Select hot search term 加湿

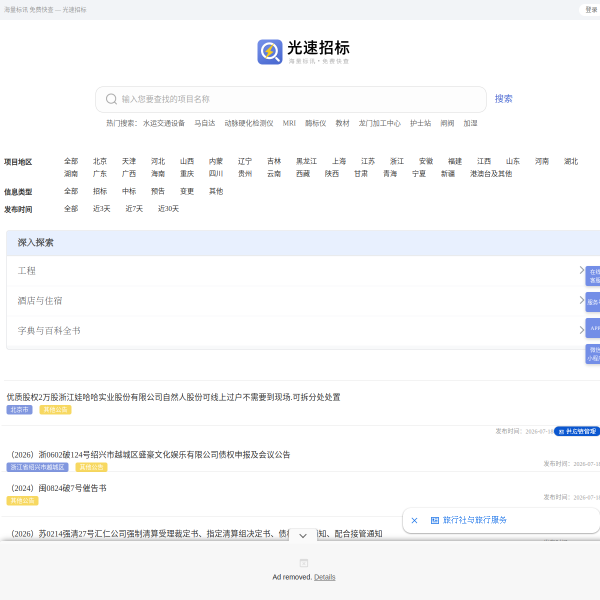point(470,123)
